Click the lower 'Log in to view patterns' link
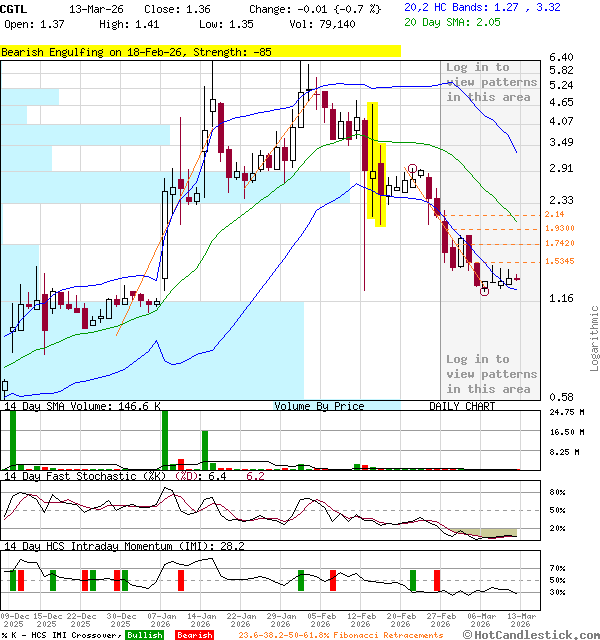This screenshot has height=640, width=600. (491, 374)
